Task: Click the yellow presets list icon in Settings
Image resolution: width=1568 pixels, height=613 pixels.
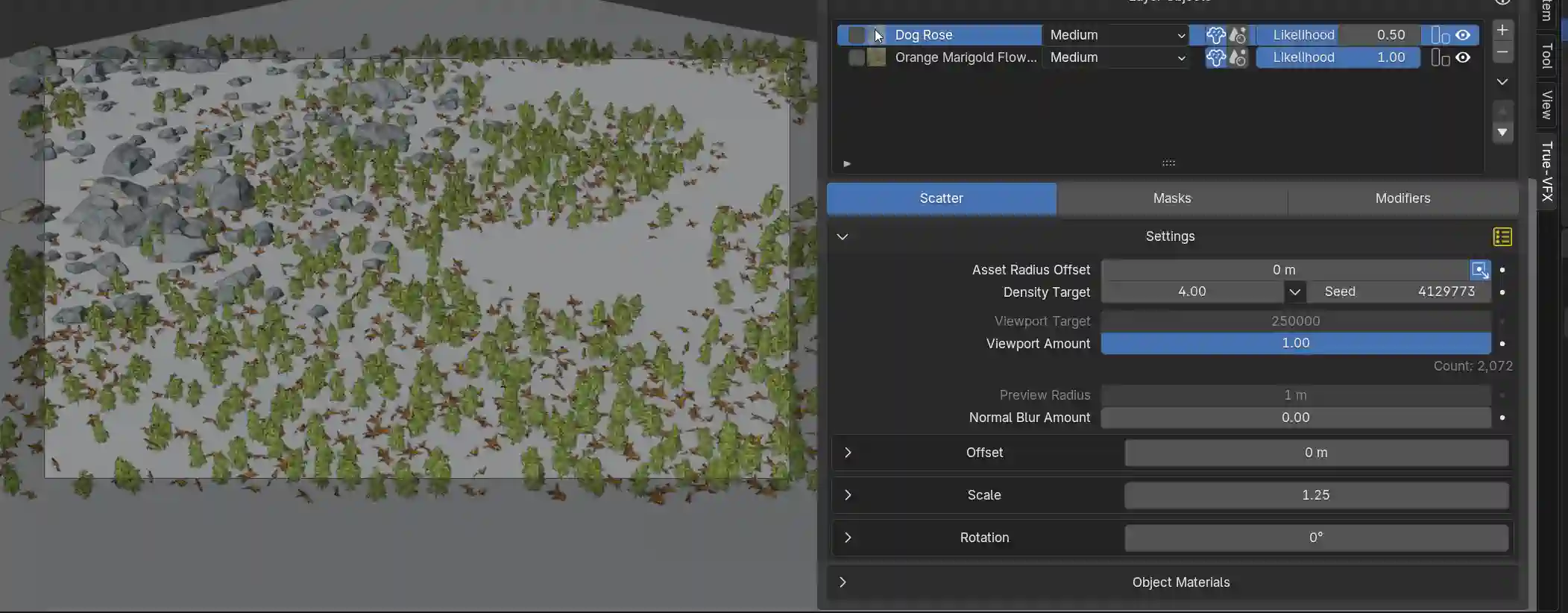Action: [x=1502, y=237]
